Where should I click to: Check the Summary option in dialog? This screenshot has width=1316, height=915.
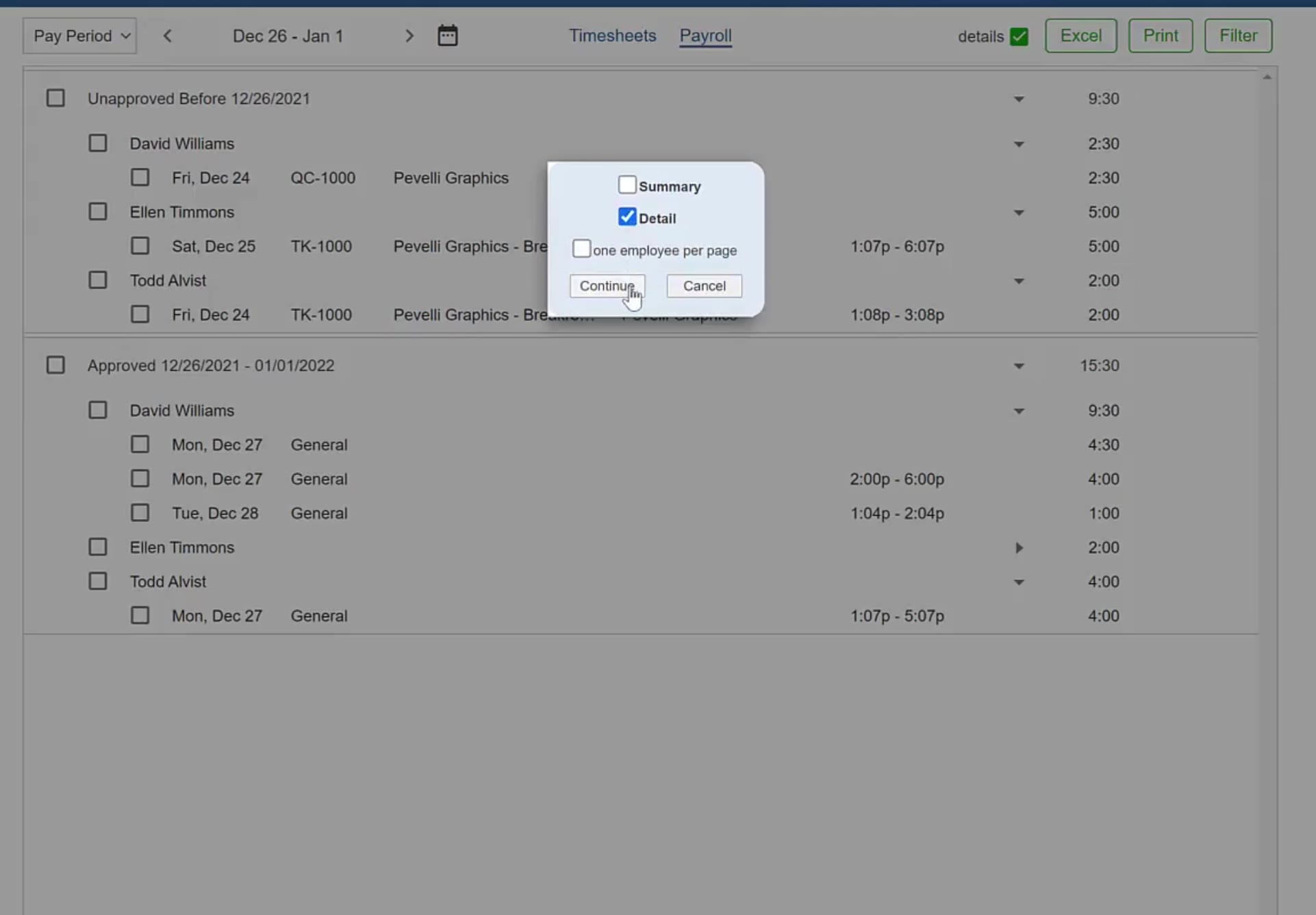pyautogui.click(x=627, y=185)
